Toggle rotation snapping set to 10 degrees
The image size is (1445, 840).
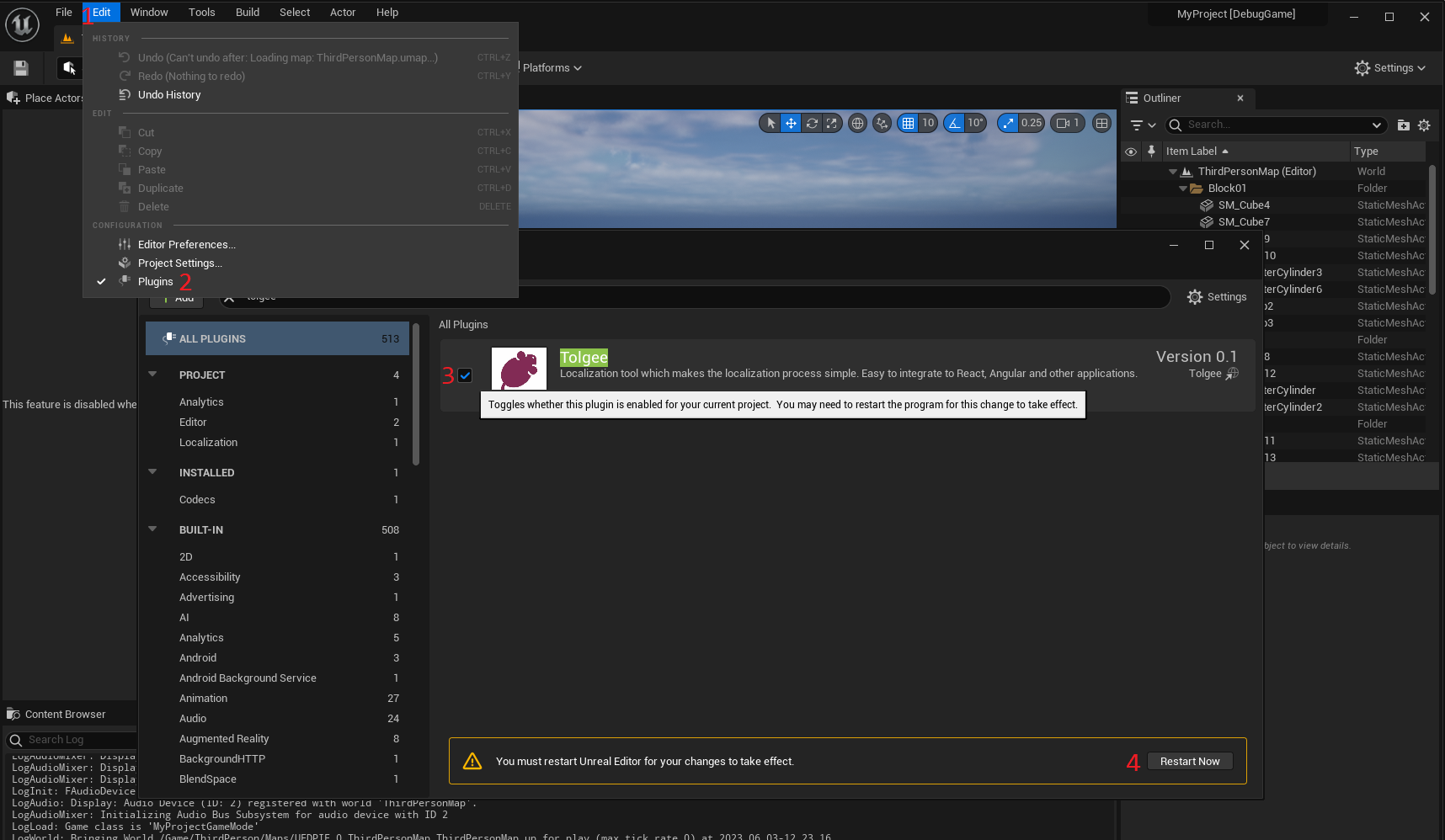pyautogui.click(x=954, y=123)
